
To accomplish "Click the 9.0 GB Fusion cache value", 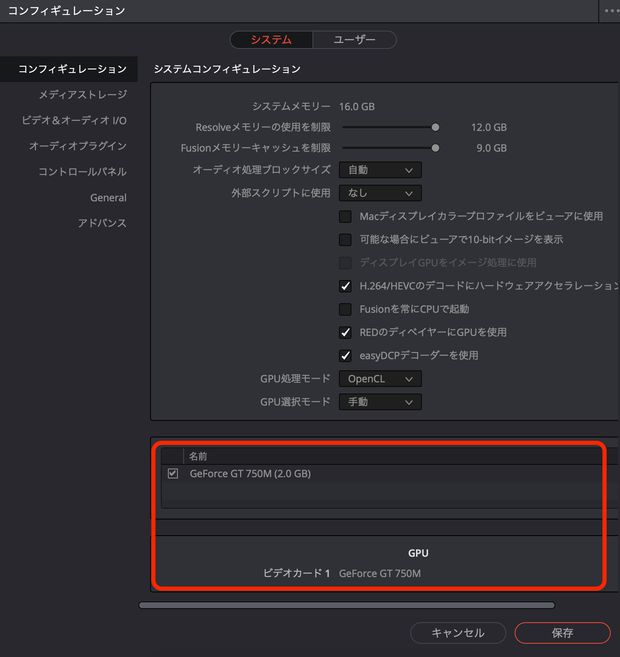I will pos(491,148).
